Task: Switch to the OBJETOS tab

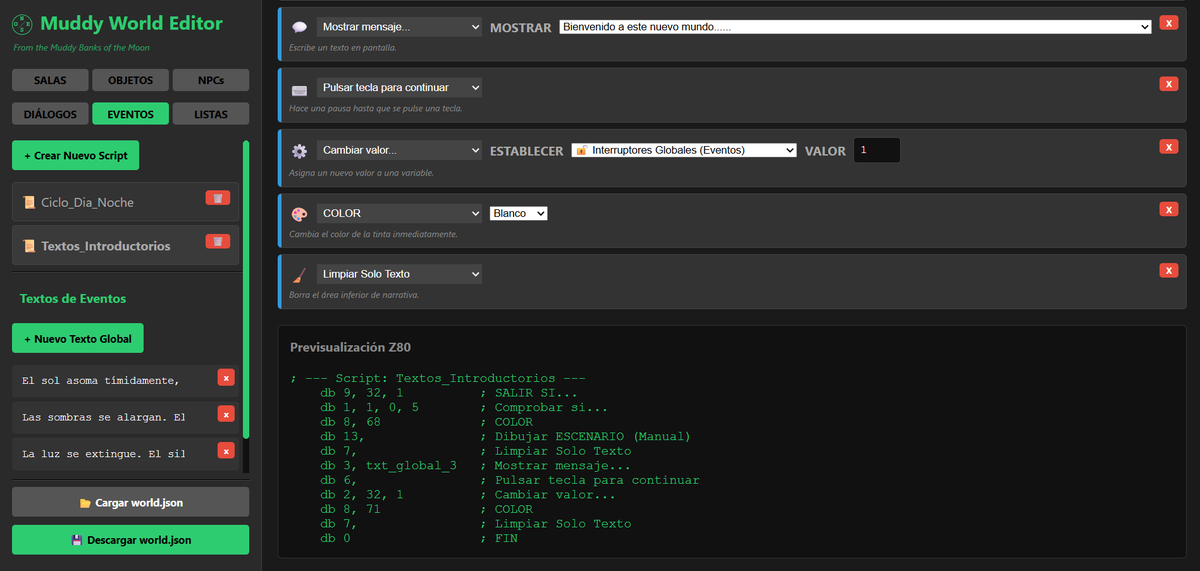Action: click(x=131, y=80)
